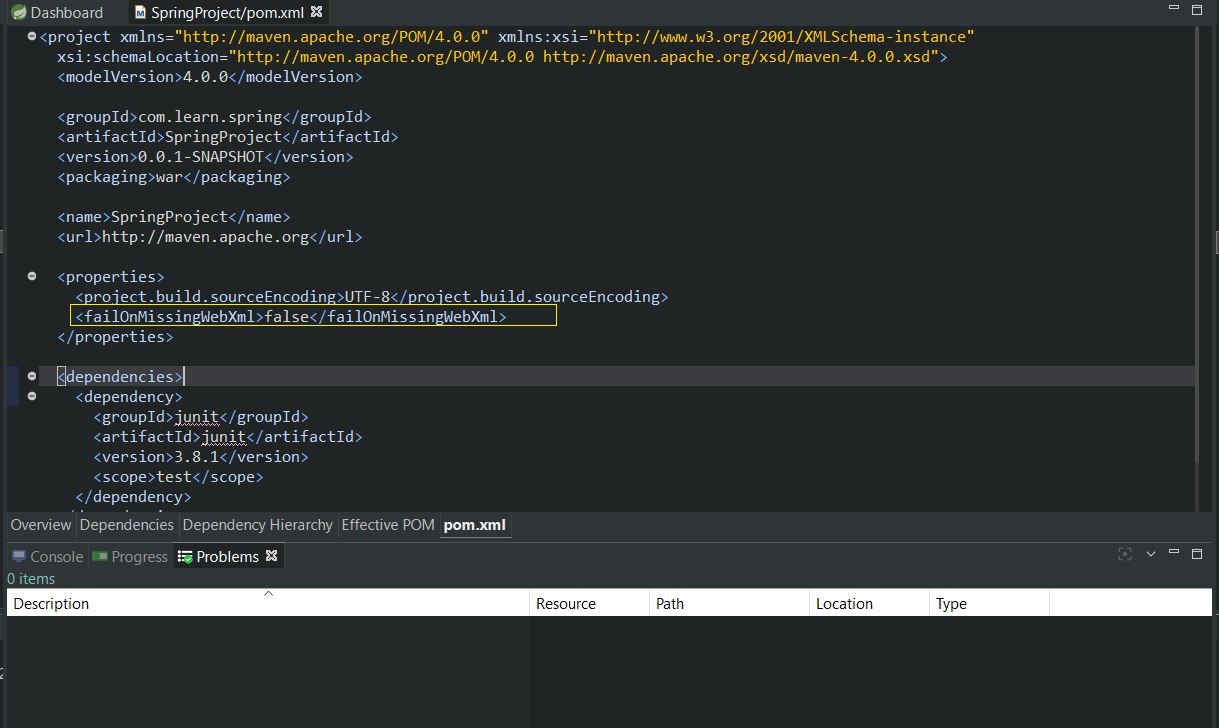The height and width of the screenshot is (728, 1219).
Task: Maximize the editor area
Action: coord(1196,9)
